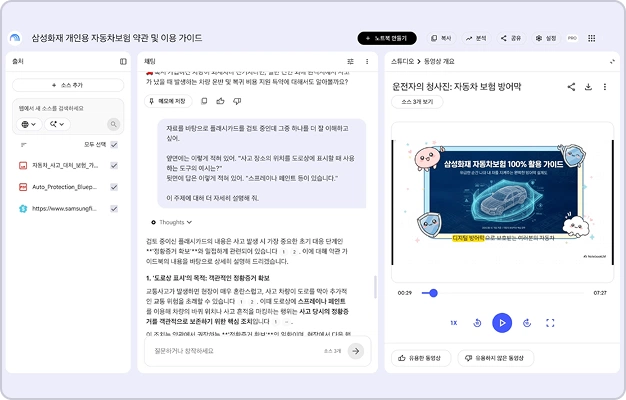Click the PRO badge
The image size is (626, 400).
(x=573, y=38)
